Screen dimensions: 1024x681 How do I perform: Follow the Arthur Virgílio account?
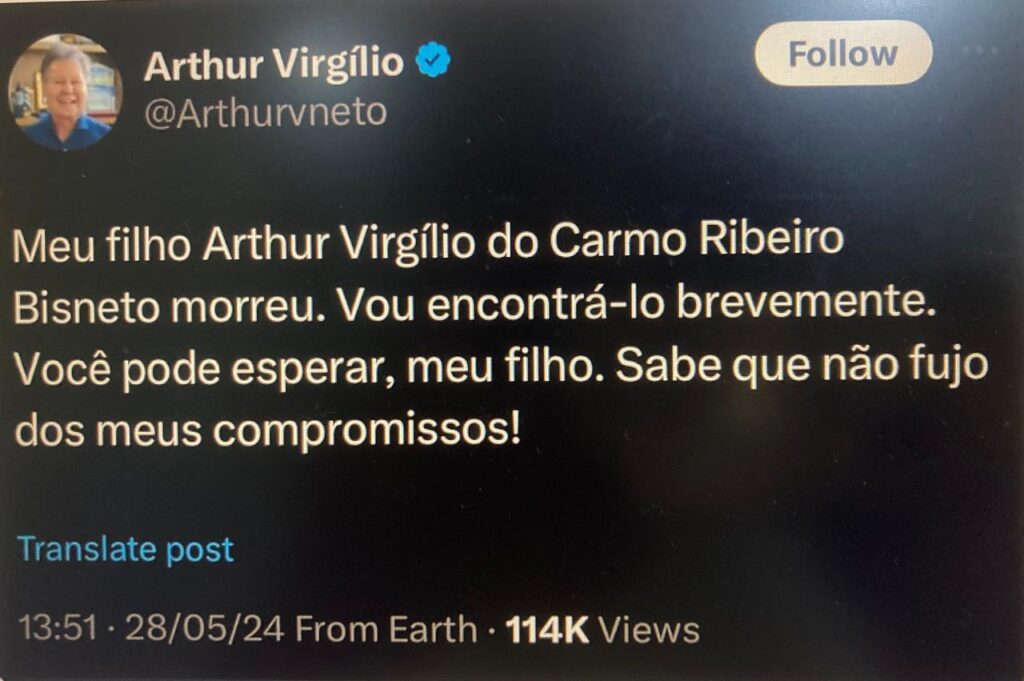point(842,53)
